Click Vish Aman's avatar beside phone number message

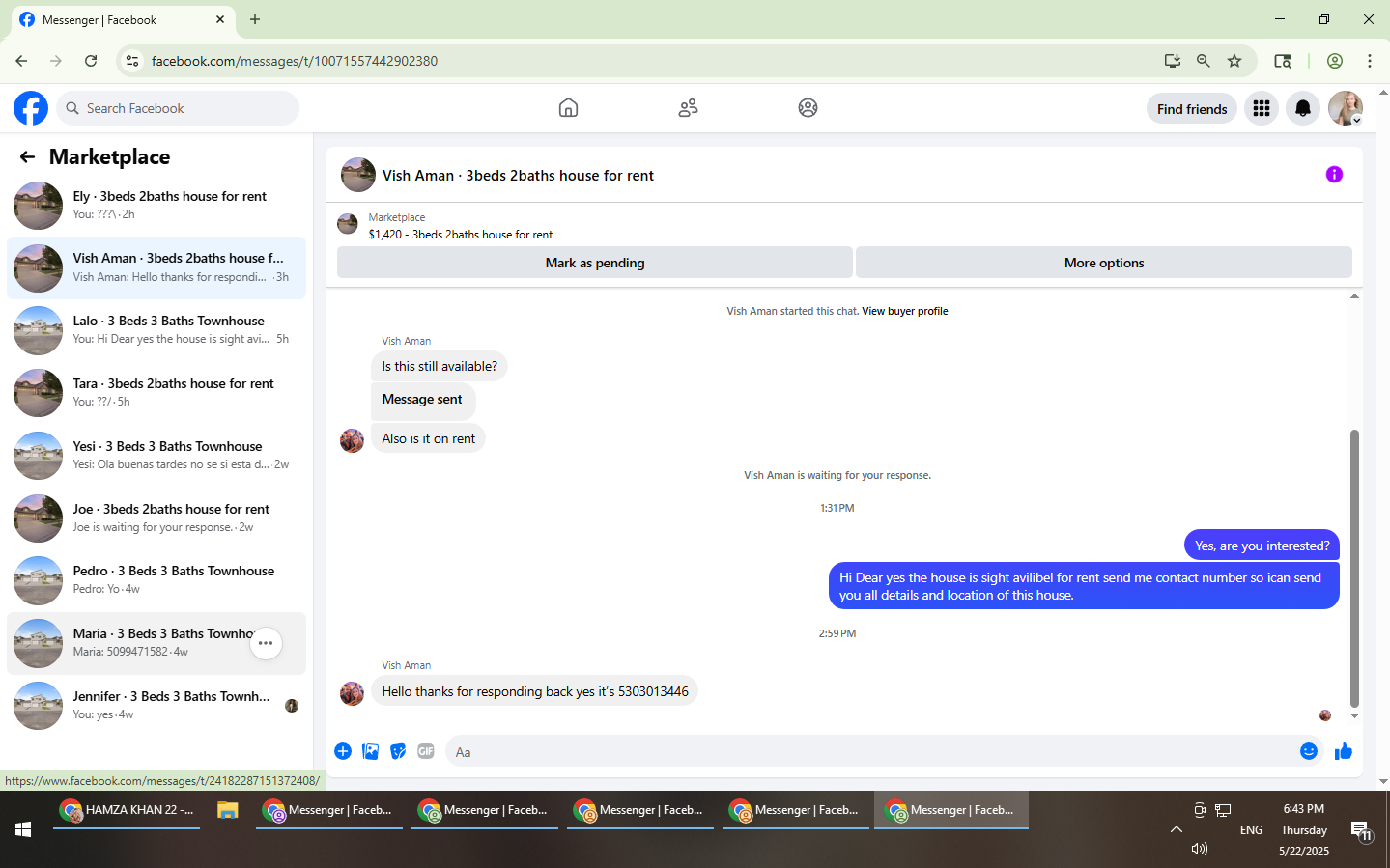tap(352, 693)
